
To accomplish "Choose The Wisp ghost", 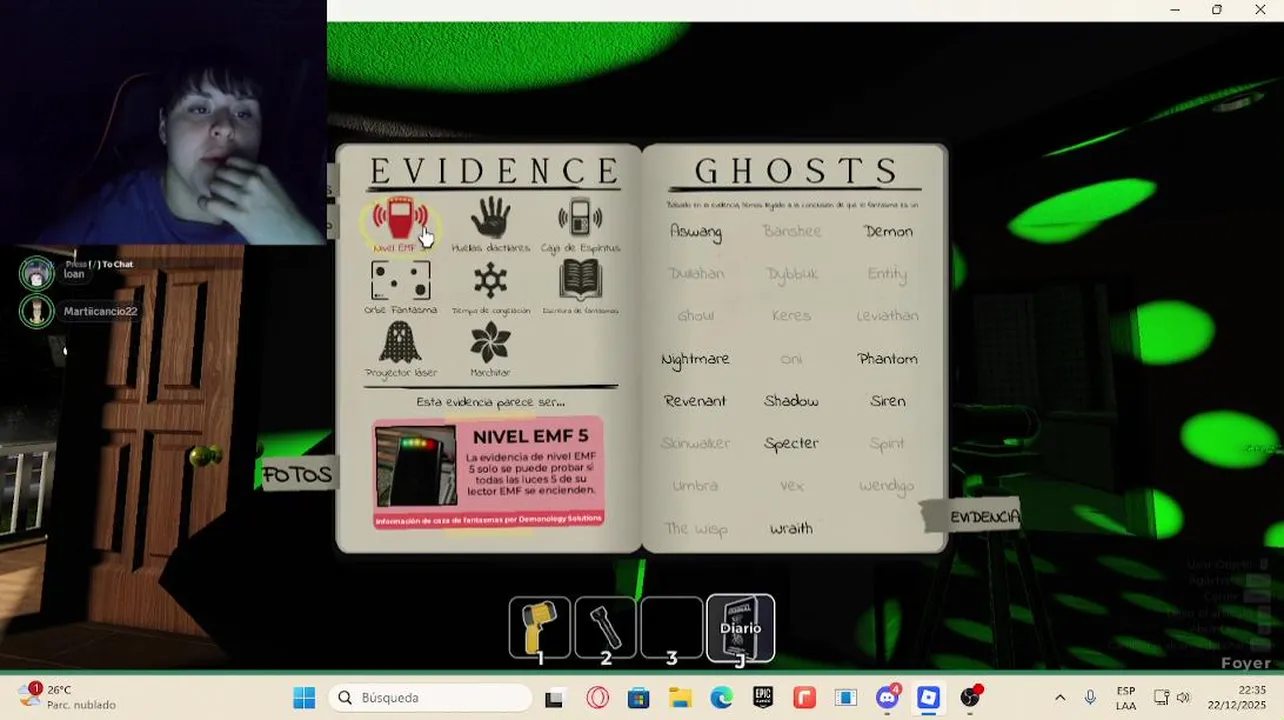I will click(695, 528).
